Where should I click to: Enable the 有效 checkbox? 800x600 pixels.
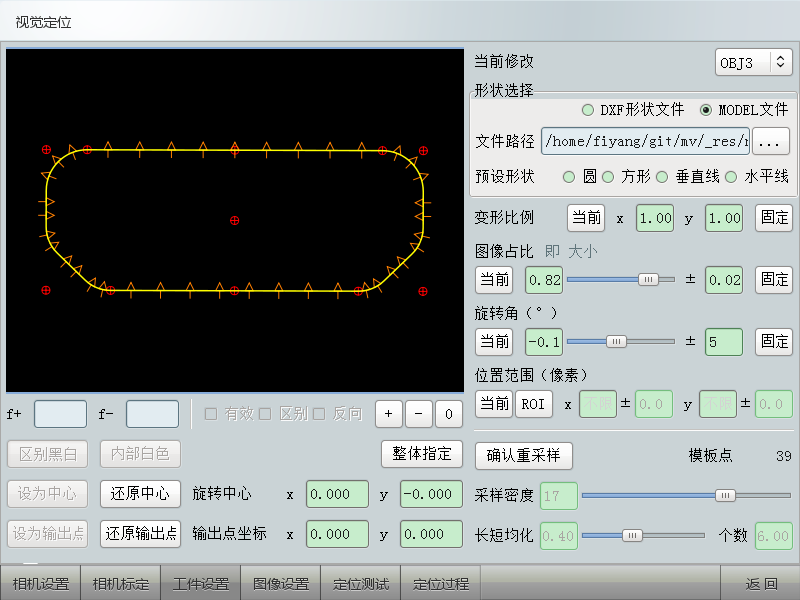point(211,414)
